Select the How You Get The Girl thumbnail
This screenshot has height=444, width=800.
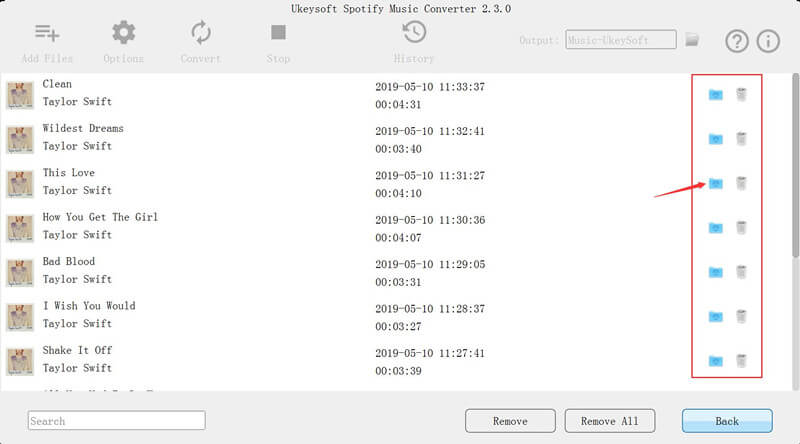(20, 228)
